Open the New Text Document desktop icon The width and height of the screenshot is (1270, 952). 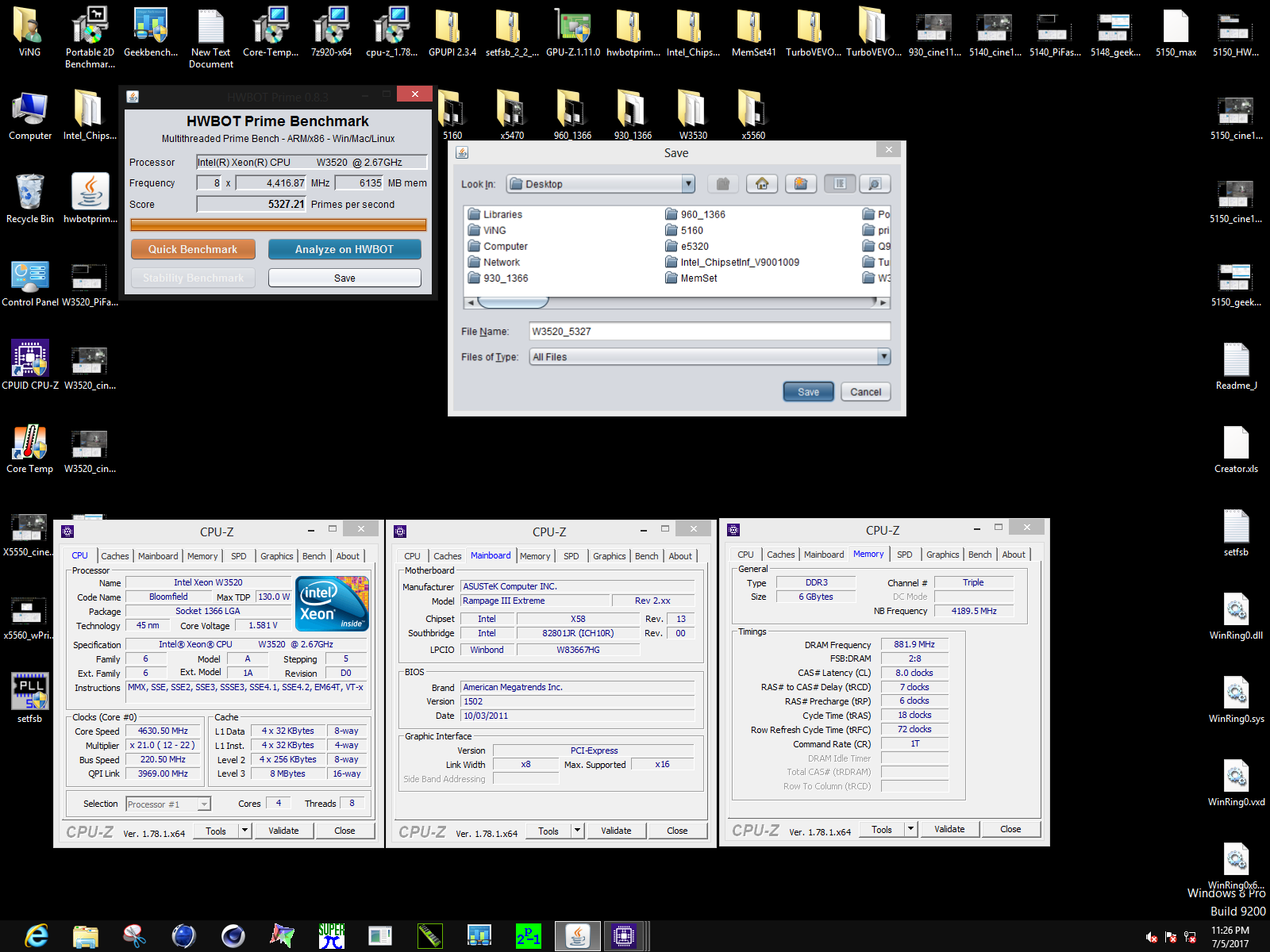(x=211, y=37)
